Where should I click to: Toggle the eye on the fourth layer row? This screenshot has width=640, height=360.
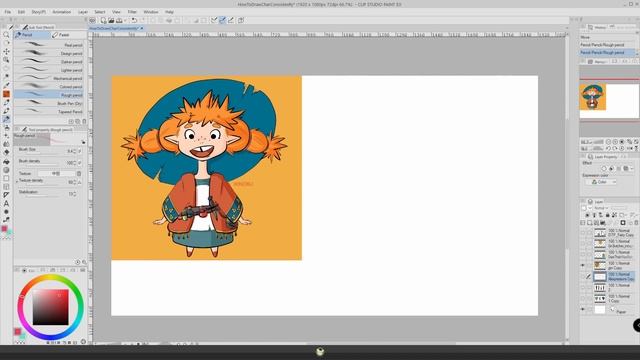[x=583, y=265]
